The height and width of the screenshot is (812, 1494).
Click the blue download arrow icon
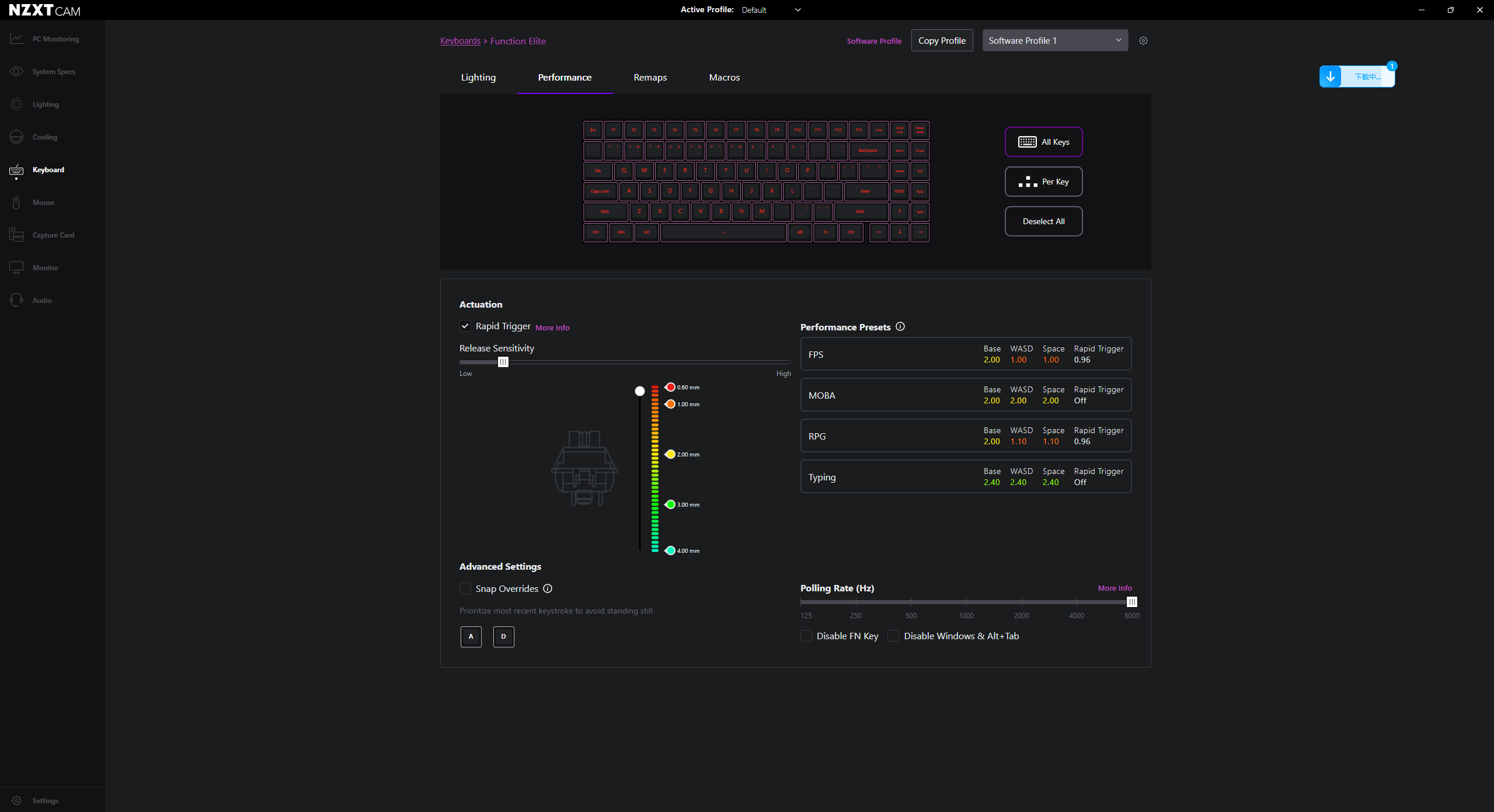pos(1331,76)
